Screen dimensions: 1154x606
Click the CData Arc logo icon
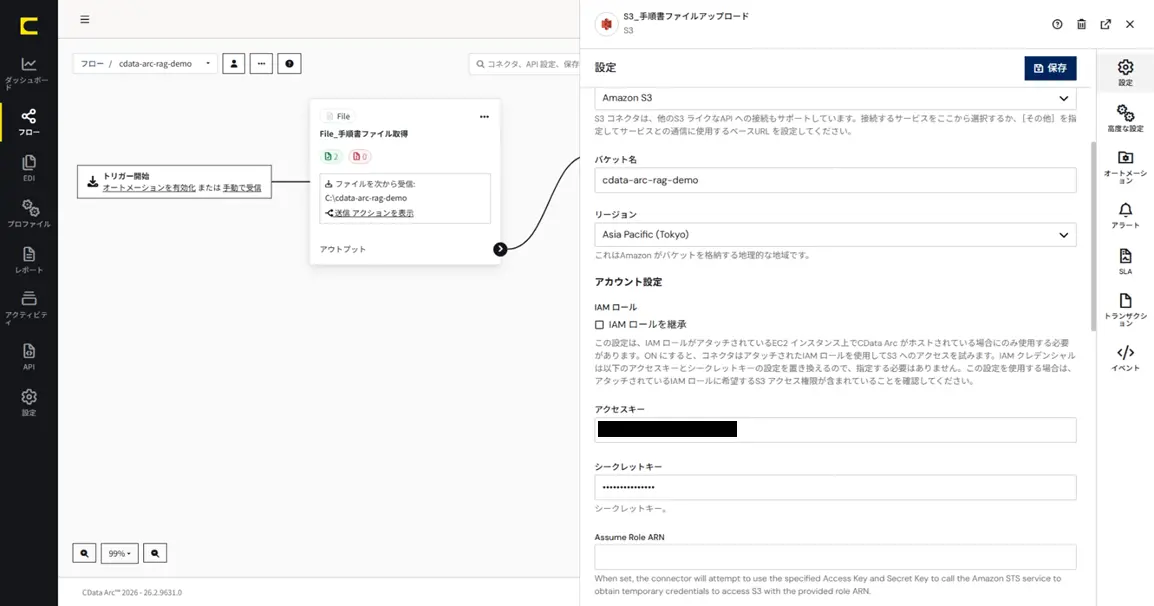click(x=29, y=27)
